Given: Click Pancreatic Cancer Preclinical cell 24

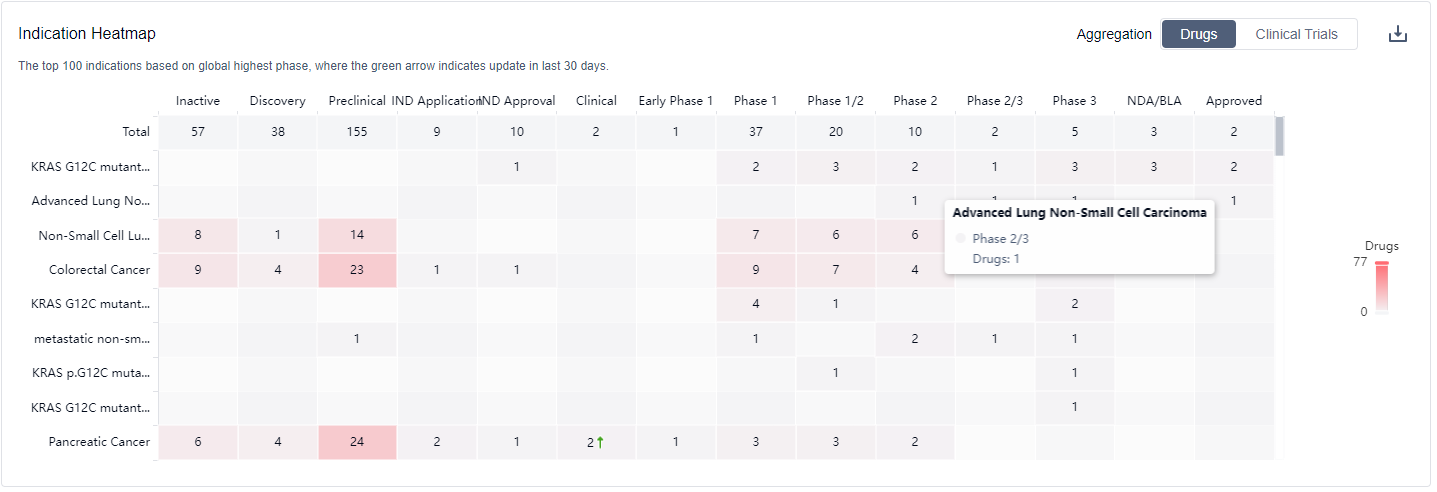Looking at the screenshot, I should click(x=357, y=442).
